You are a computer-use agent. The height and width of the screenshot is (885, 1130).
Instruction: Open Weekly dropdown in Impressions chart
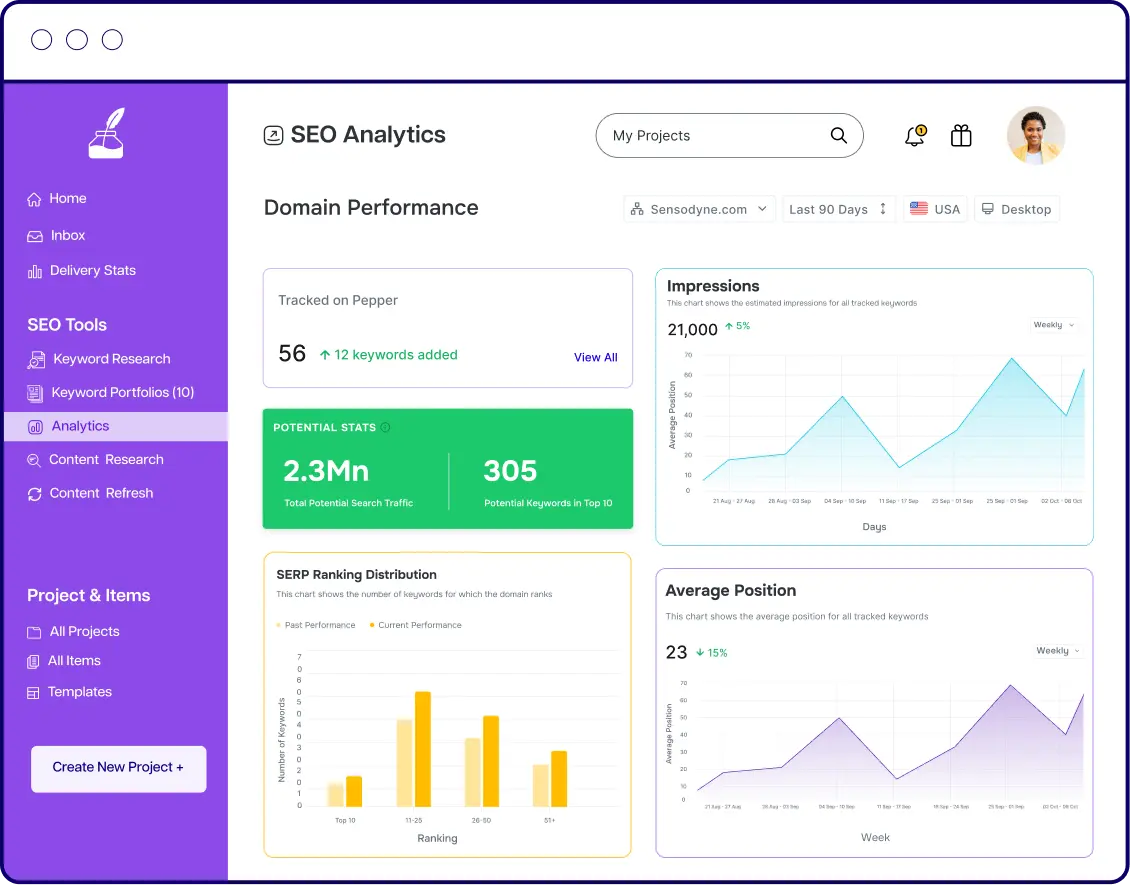[1054, 325]
